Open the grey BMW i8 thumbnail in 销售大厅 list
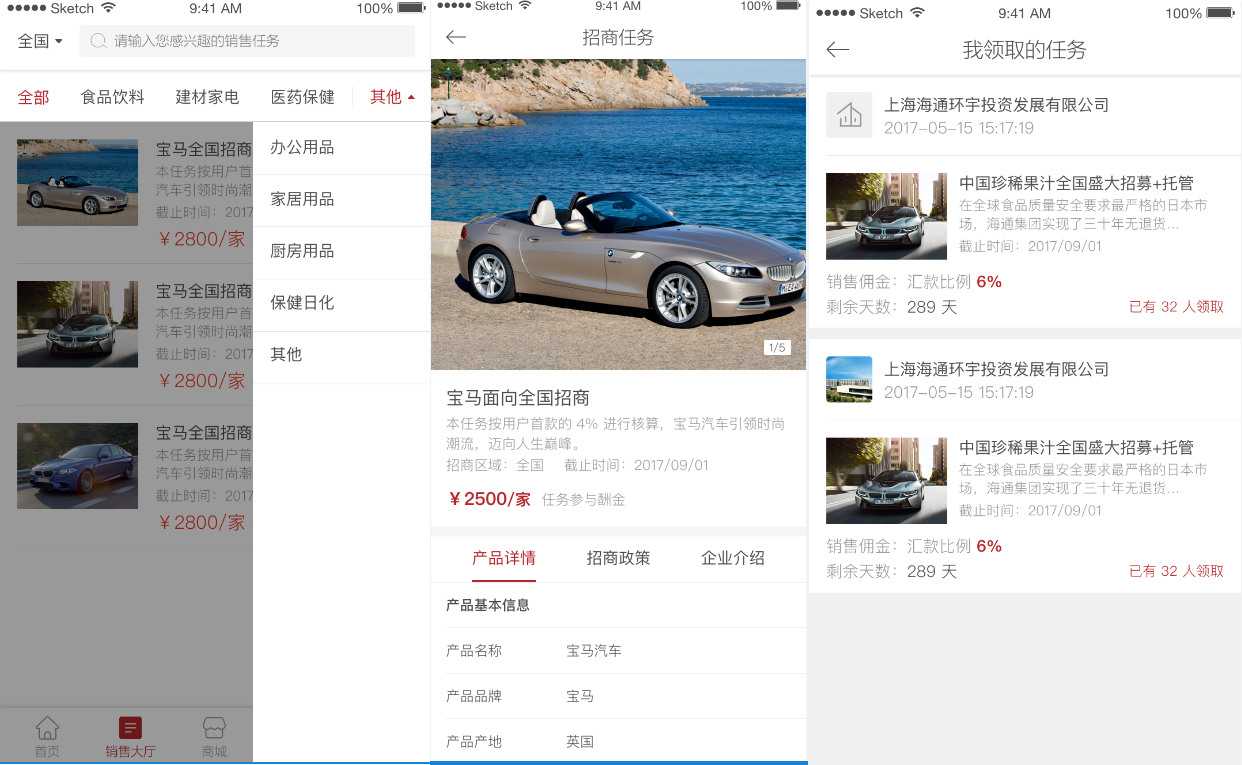Viewport: 1242px width, 765px height. pyautogui.click(x=77, y=324)
